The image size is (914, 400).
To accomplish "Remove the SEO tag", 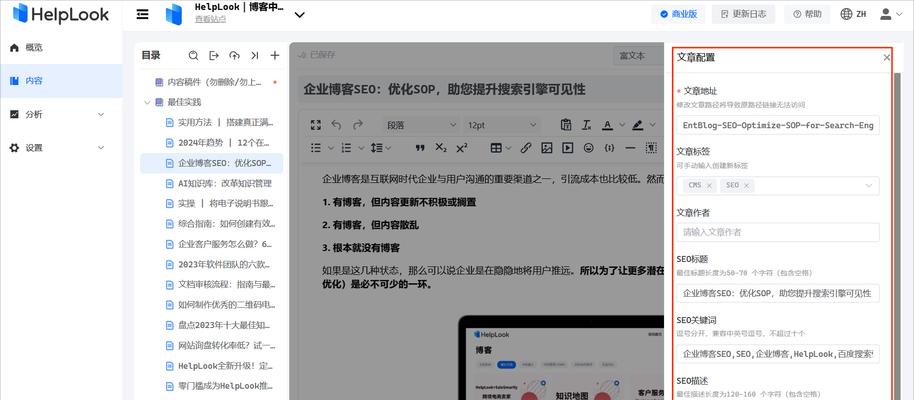I will click(x=746, y=185).
